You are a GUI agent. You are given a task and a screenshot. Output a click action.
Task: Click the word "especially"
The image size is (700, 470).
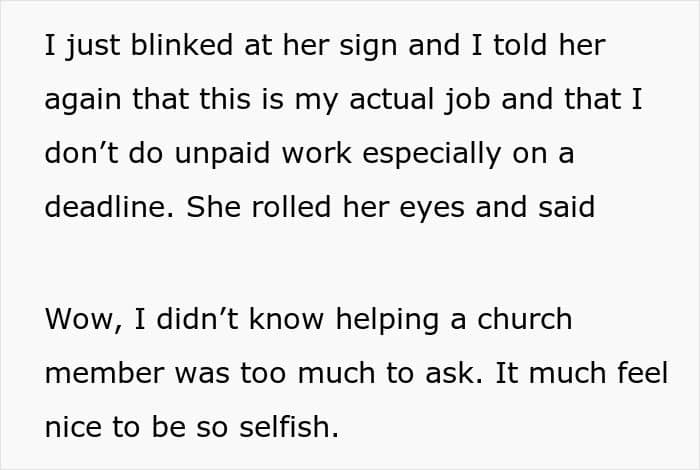click(432, 153)
